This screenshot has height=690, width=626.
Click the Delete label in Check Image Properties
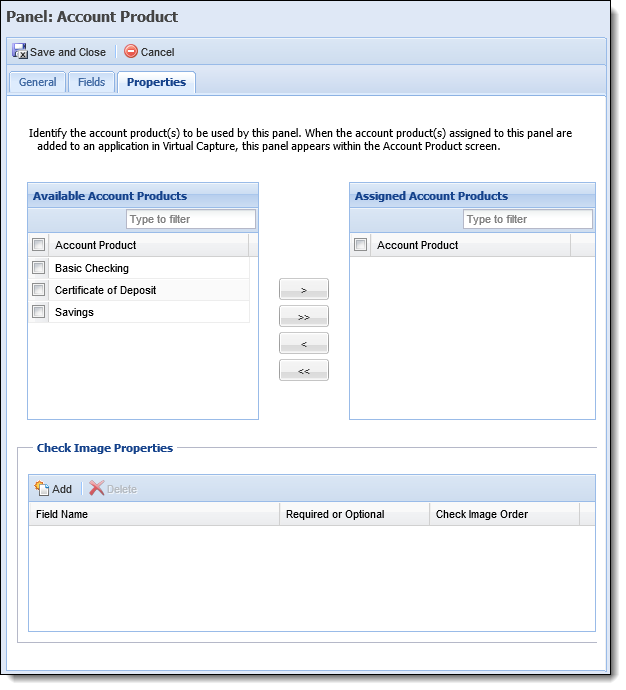tap(122, 489)
